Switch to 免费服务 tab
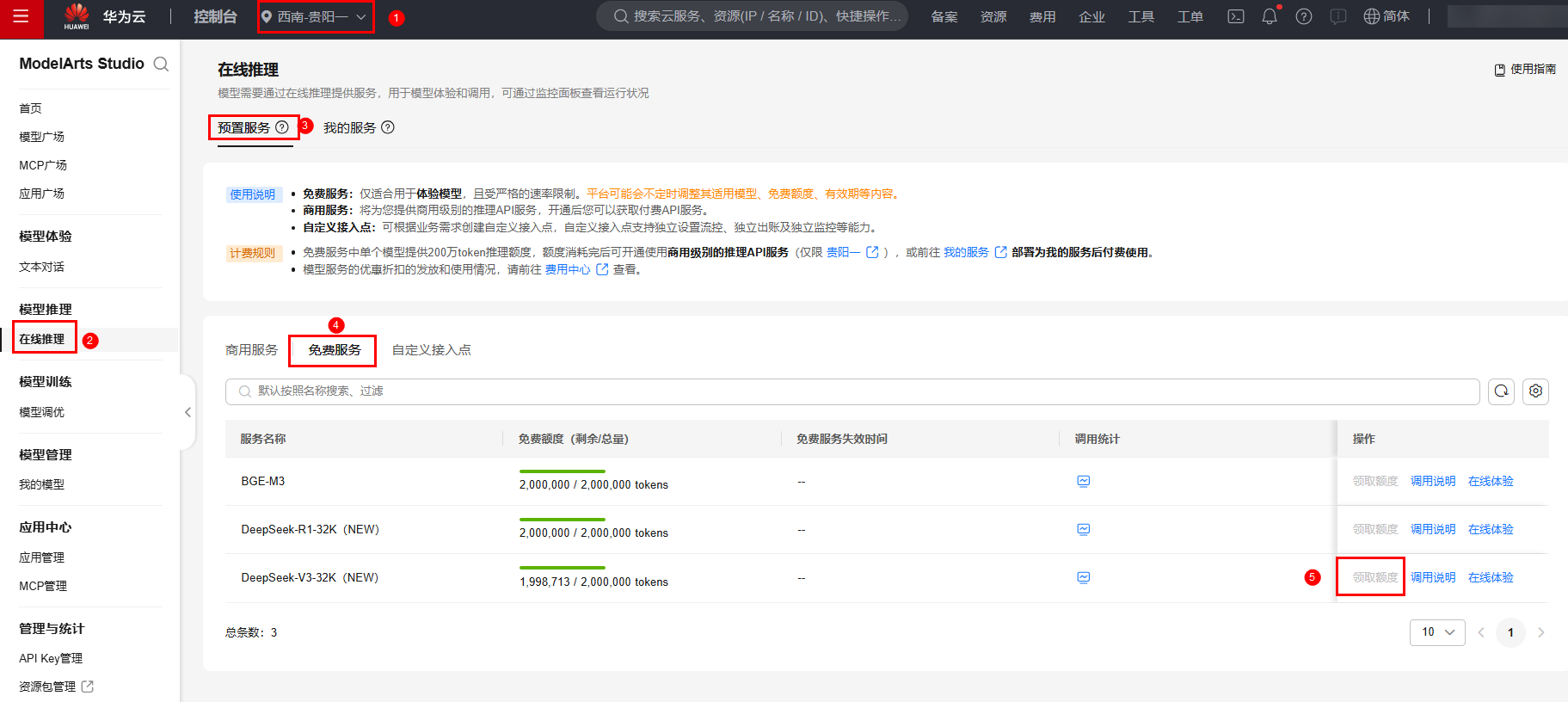The image size is (1568, 702). (x=335, y=350)
